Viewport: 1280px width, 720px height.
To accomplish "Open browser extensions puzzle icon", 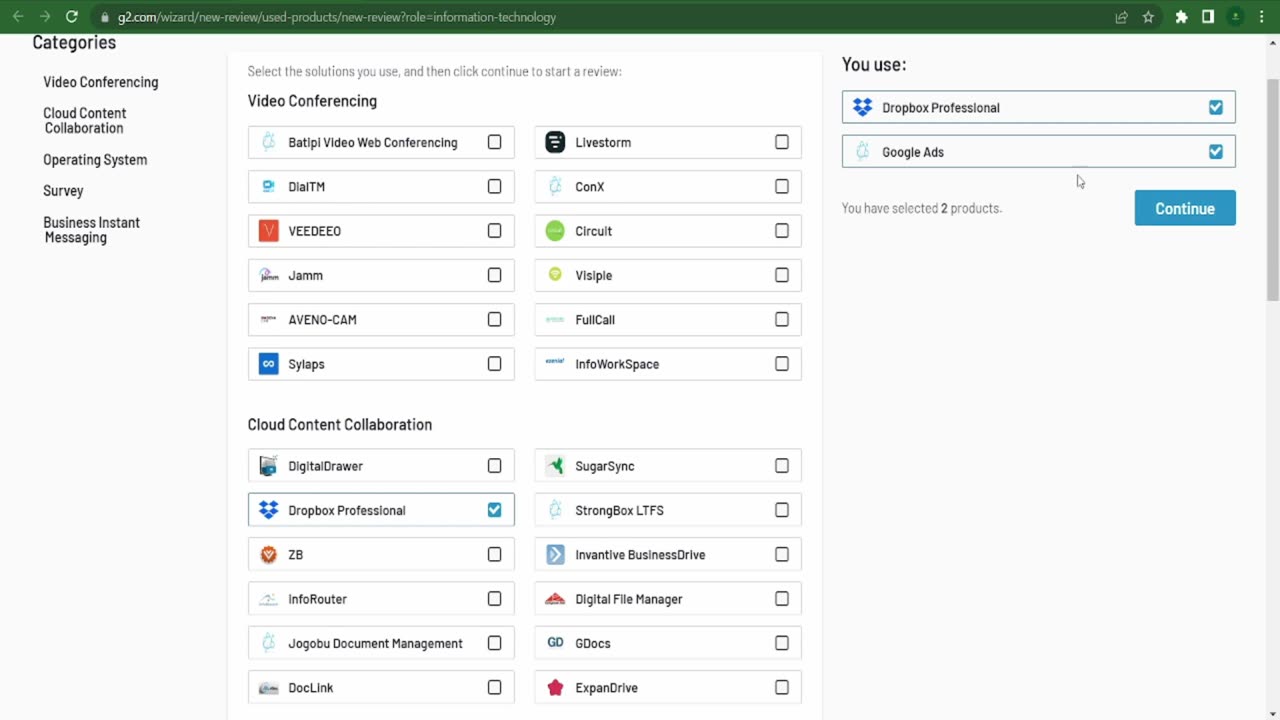I will 1181,17.
